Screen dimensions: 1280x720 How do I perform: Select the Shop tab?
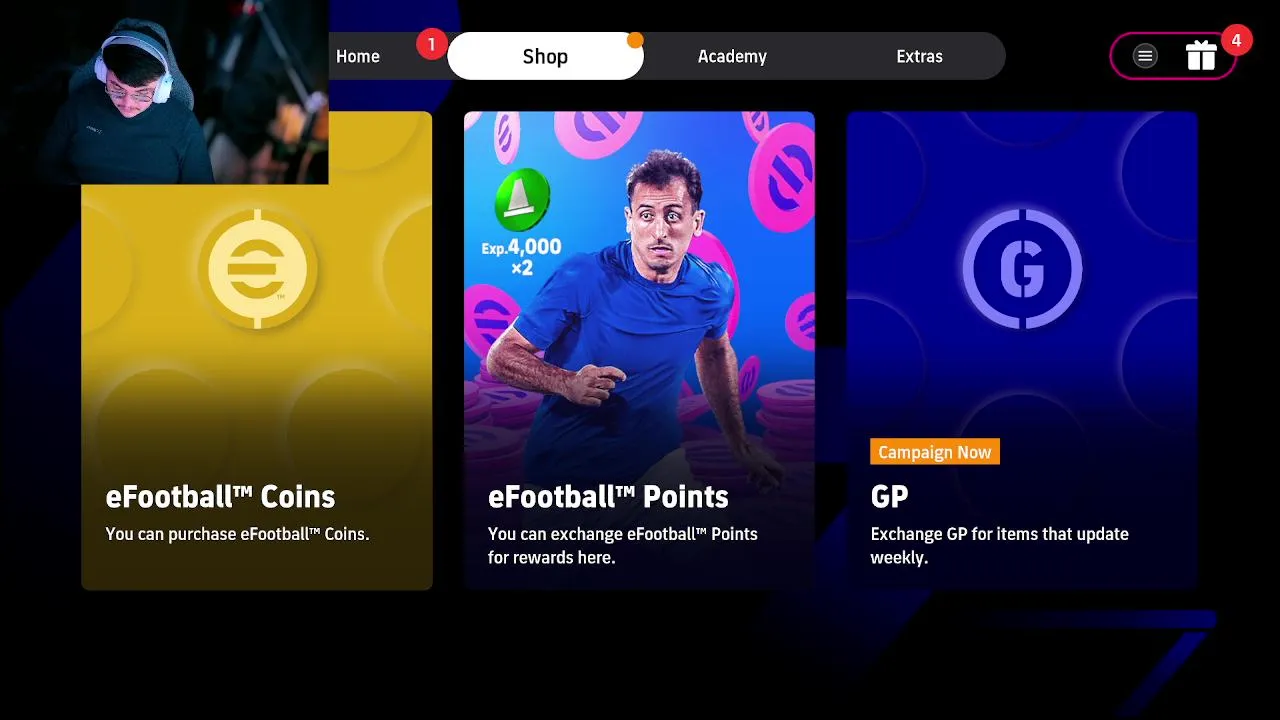[545, 56]
